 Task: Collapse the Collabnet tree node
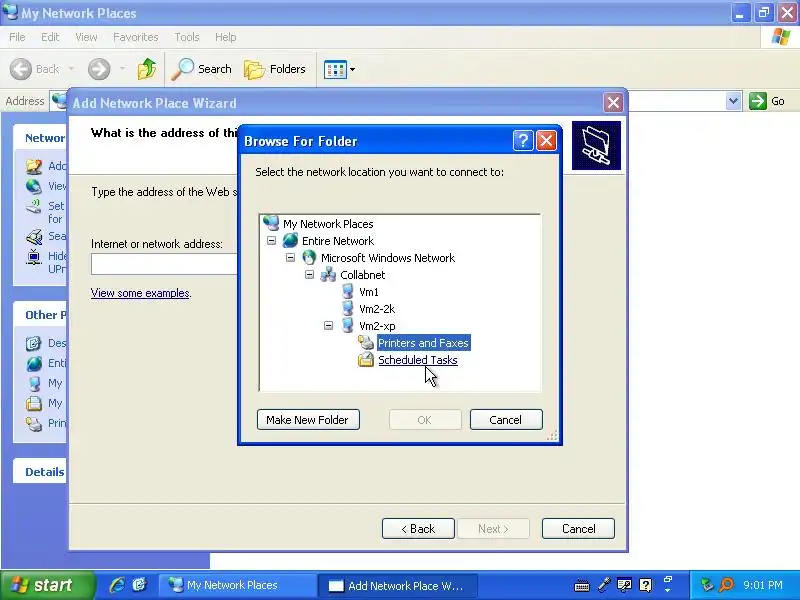[x=309, y=274]
